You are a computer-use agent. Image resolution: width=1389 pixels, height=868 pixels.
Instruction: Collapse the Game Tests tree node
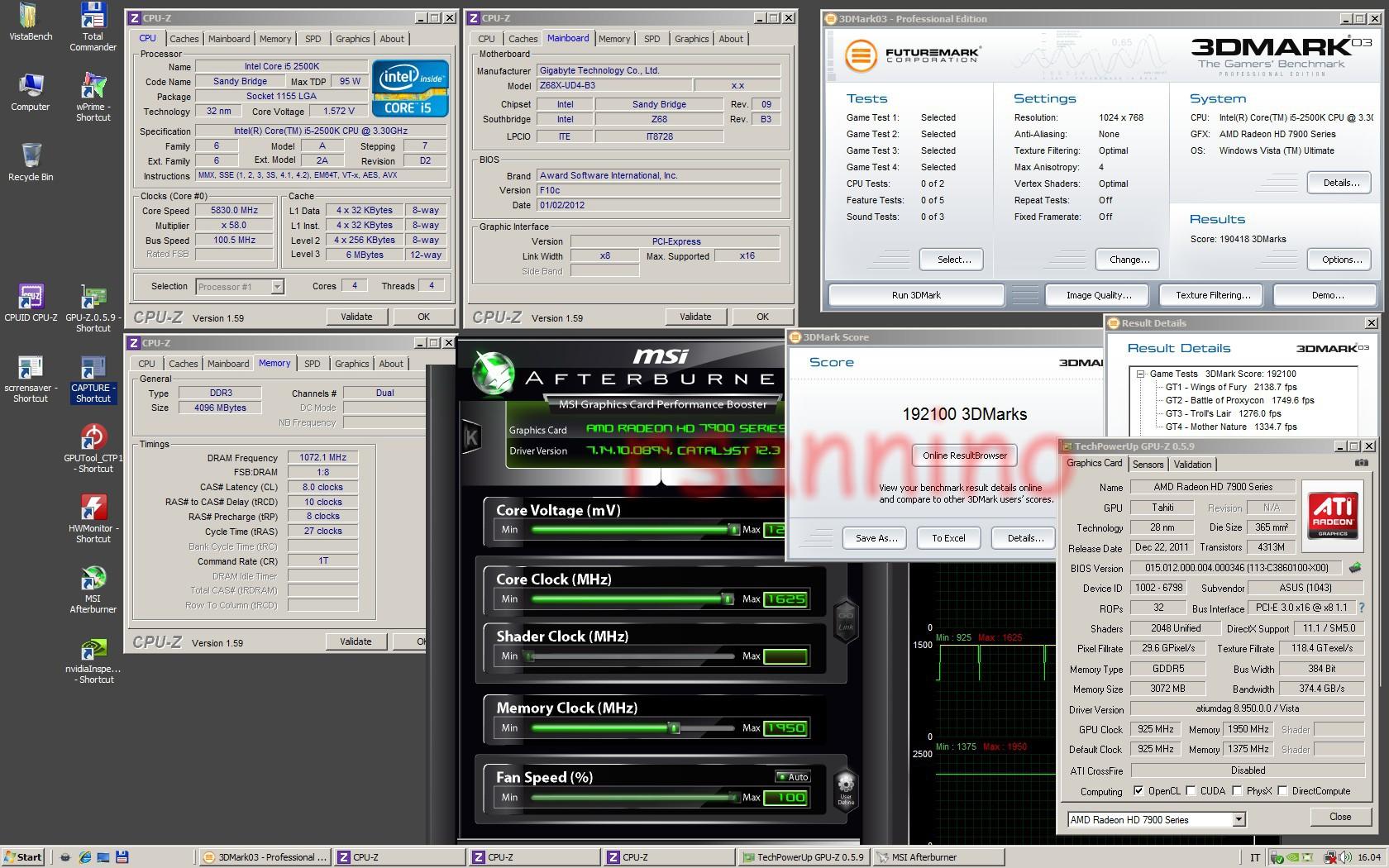pyautogui.click(x=1141, y=374)
